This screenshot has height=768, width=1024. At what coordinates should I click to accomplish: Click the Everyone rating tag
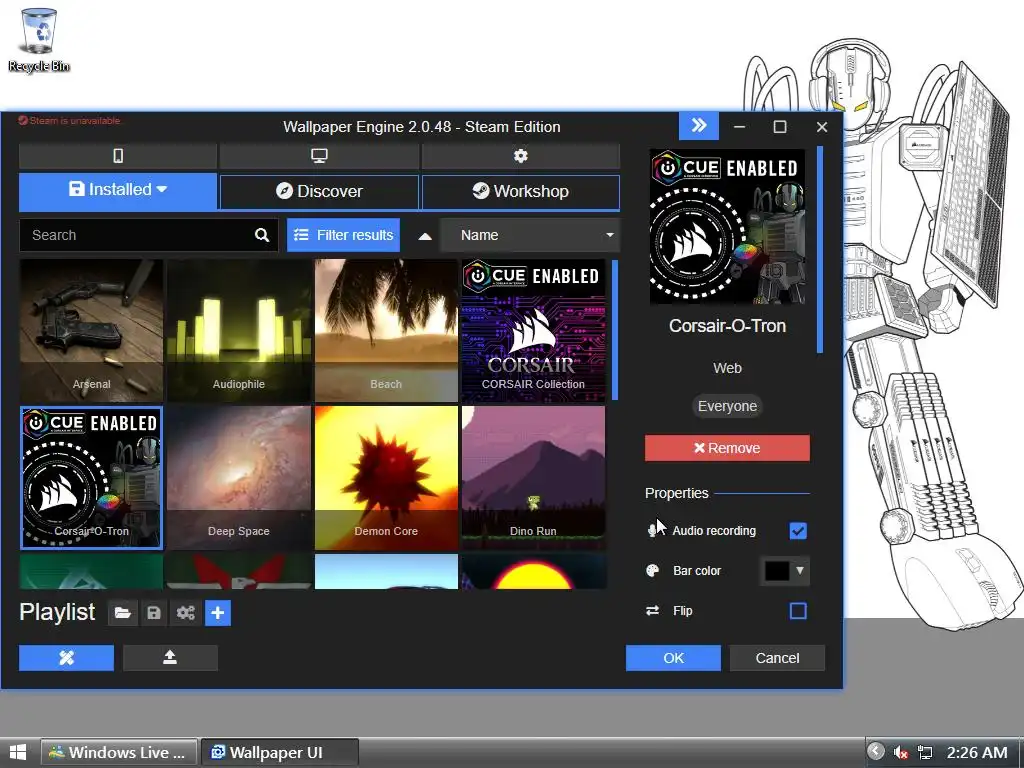(727, 406)
